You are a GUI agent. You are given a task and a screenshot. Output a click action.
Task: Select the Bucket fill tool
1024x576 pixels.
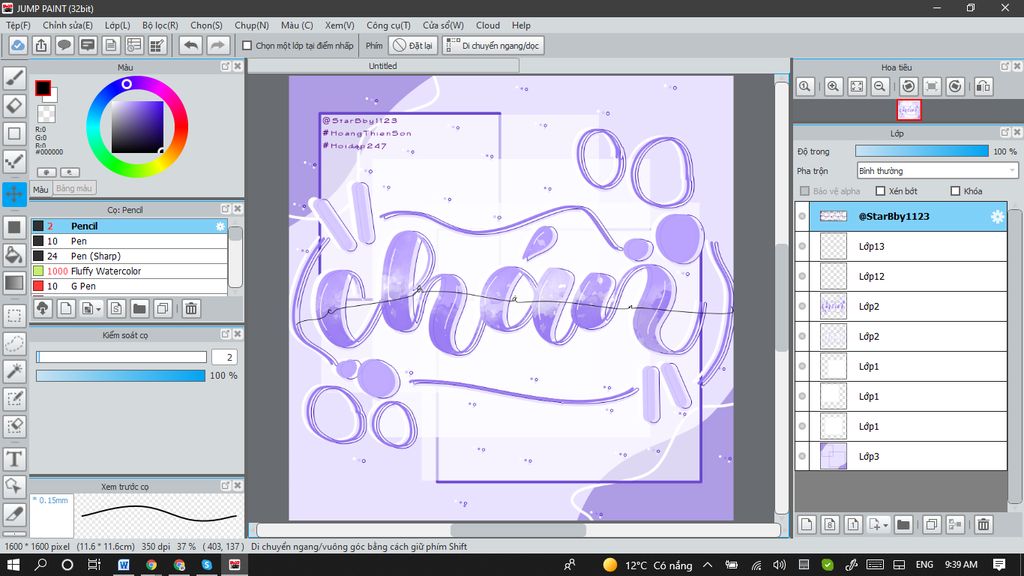click(14, 255)
